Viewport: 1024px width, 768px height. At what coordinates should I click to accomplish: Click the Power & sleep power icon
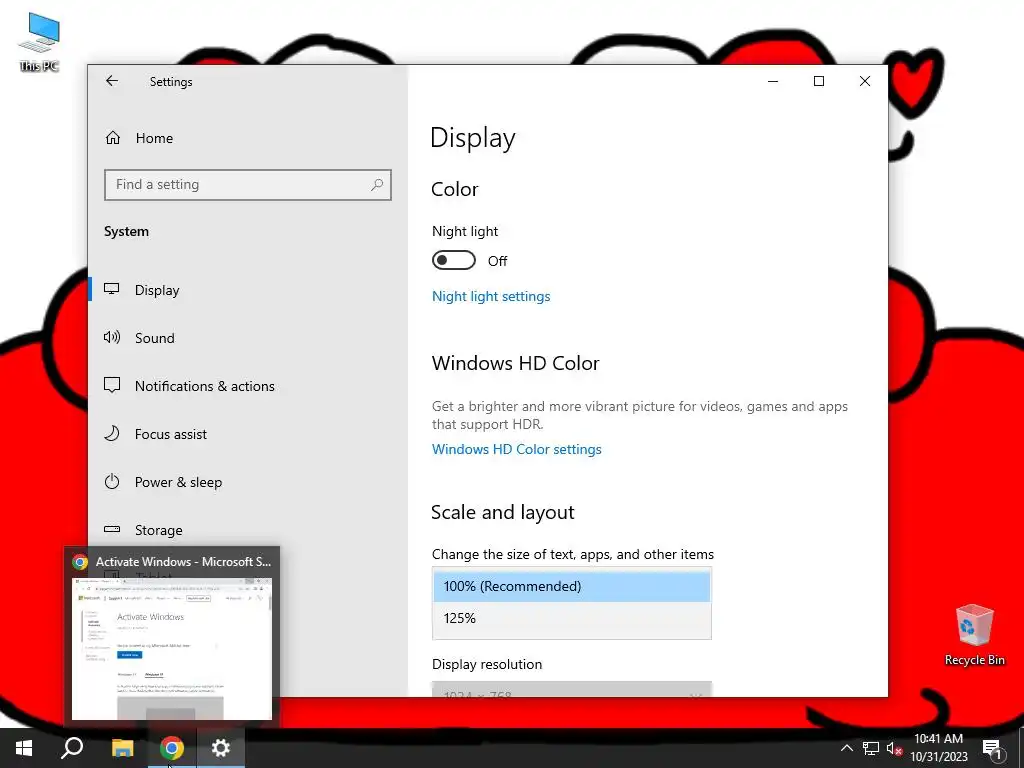[112, 481]
